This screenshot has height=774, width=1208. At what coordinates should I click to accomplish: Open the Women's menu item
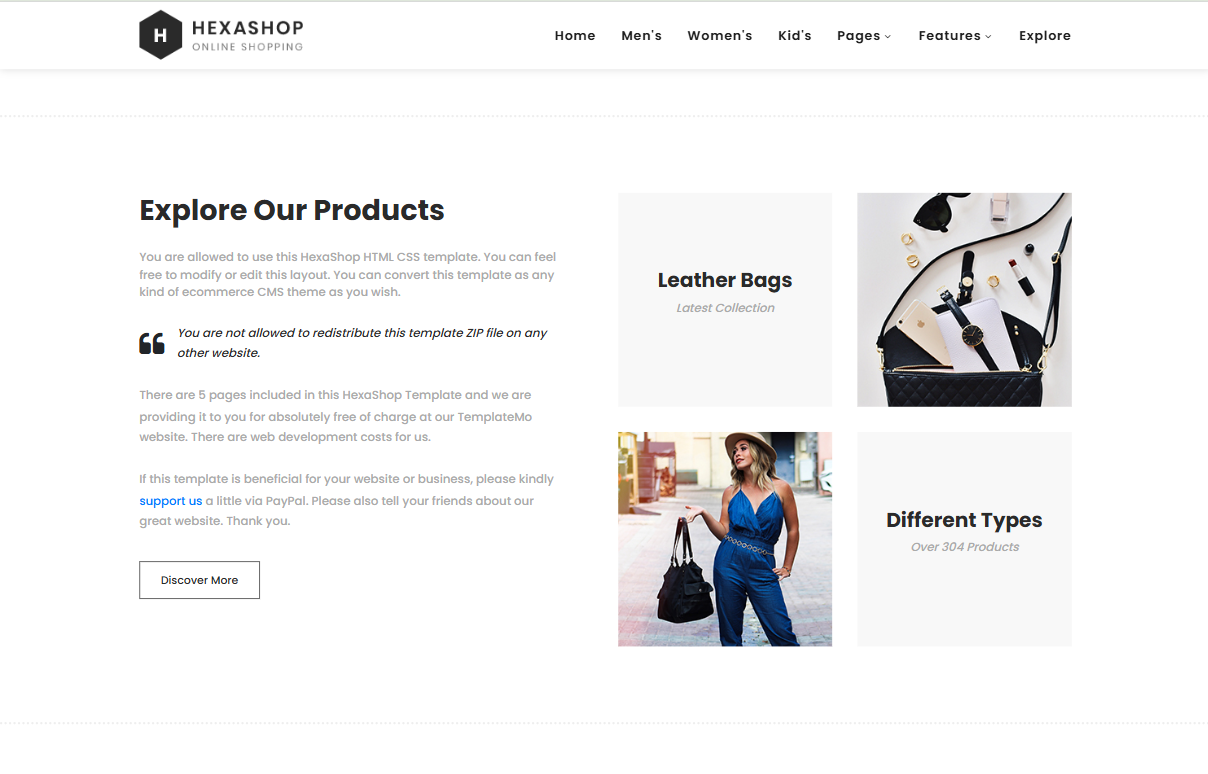point(720,36)
